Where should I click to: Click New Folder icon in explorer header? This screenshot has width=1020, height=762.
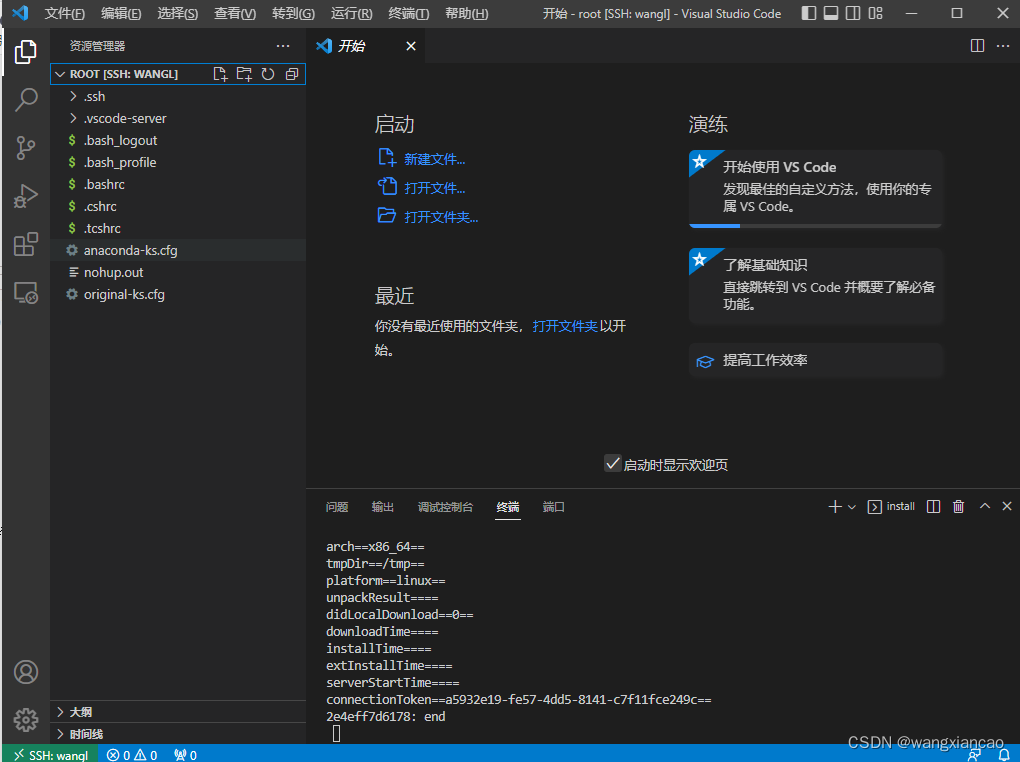(244, 74)
